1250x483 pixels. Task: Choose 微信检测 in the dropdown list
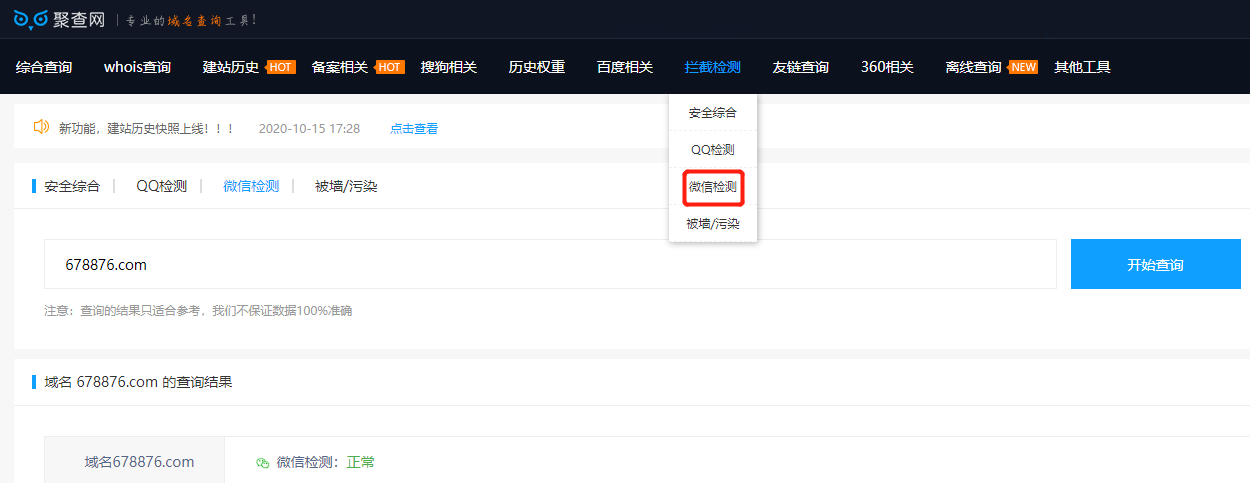[712, 187]
